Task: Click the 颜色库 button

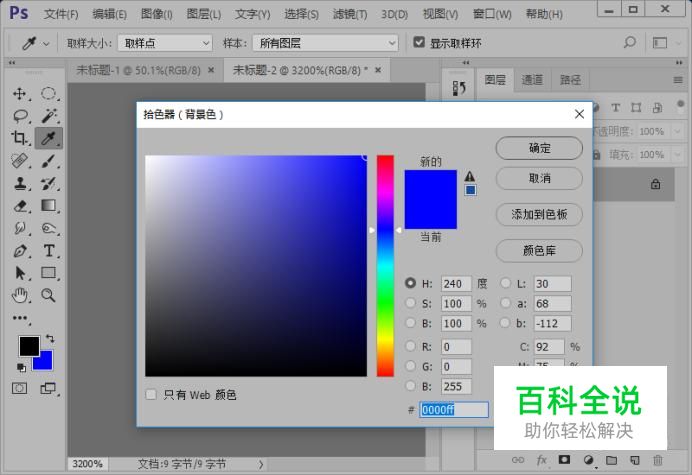Action: tap(539, 251)
